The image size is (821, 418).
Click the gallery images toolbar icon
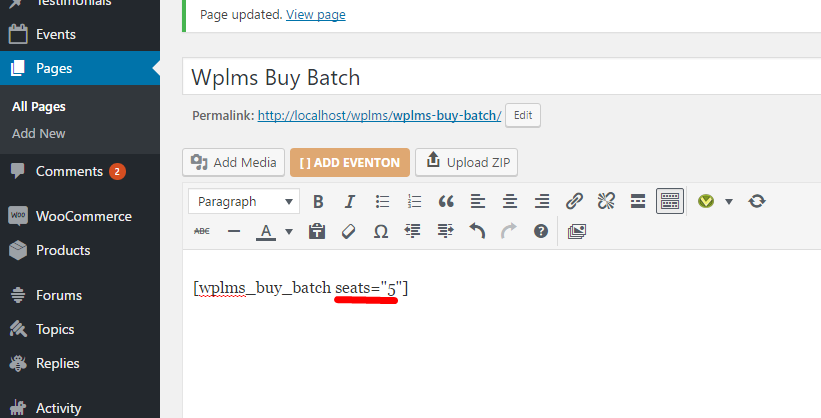point(576,231)
